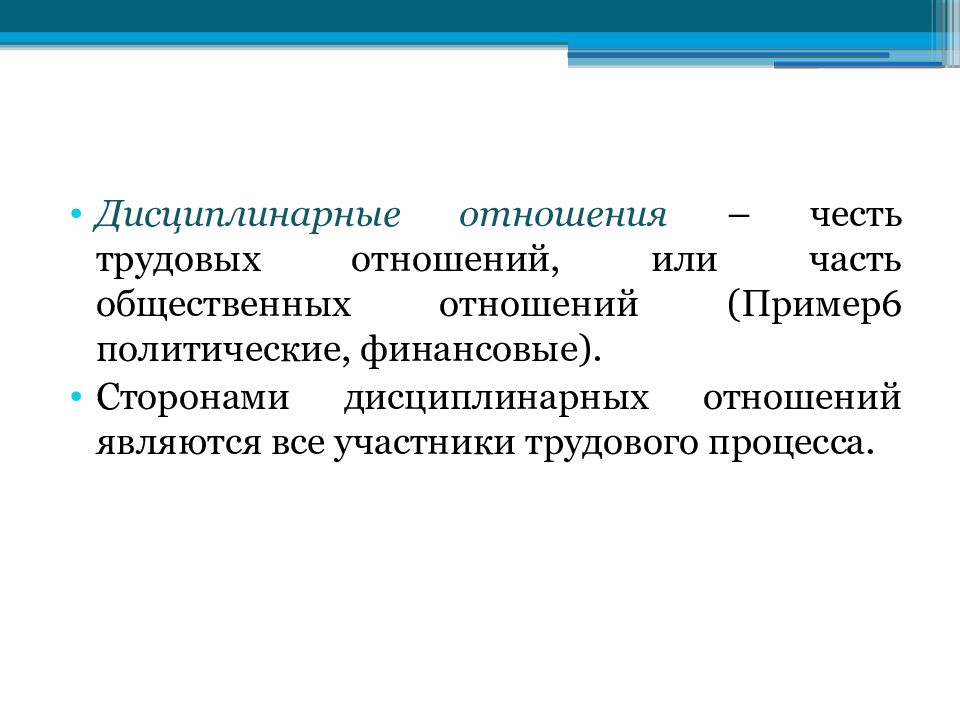
Task: Click the word 'честь' in first line
Action: point(855,215)
